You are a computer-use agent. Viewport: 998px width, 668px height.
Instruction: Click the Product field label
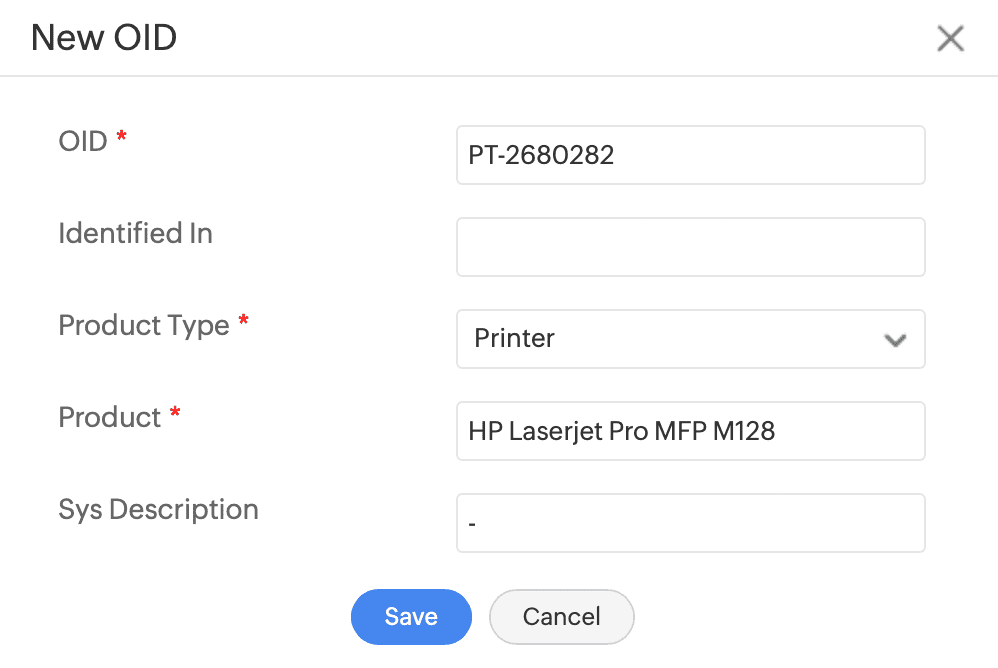click(110, 417)
